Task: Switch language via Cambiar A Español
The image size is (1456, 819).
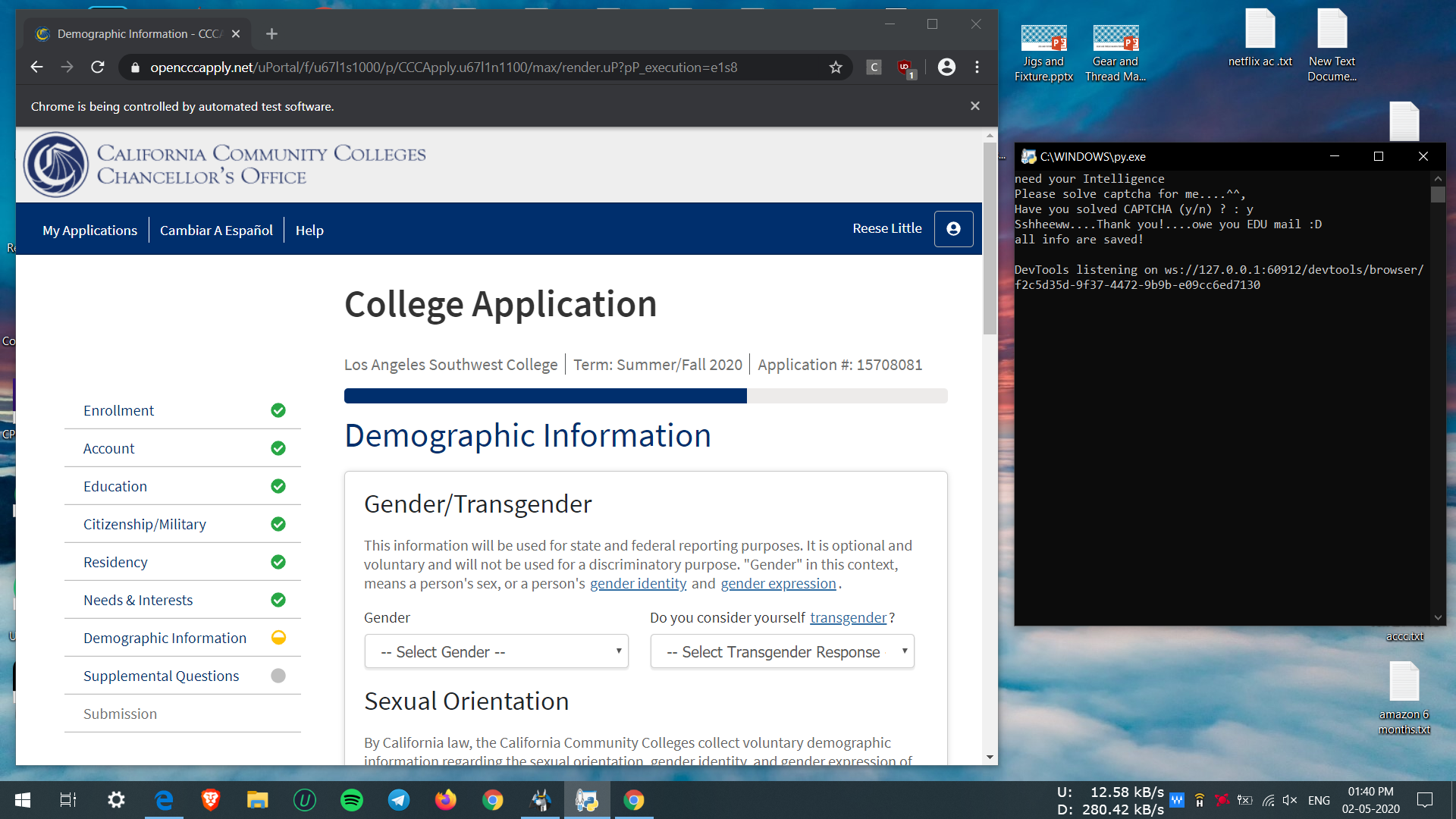Action: 216,230
